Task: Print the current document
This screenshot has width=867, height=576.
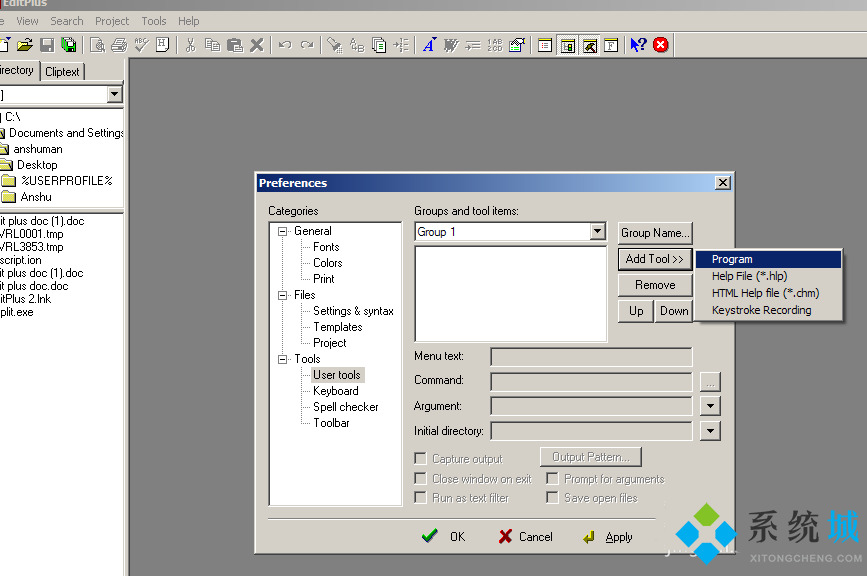Action: (117, 44)
